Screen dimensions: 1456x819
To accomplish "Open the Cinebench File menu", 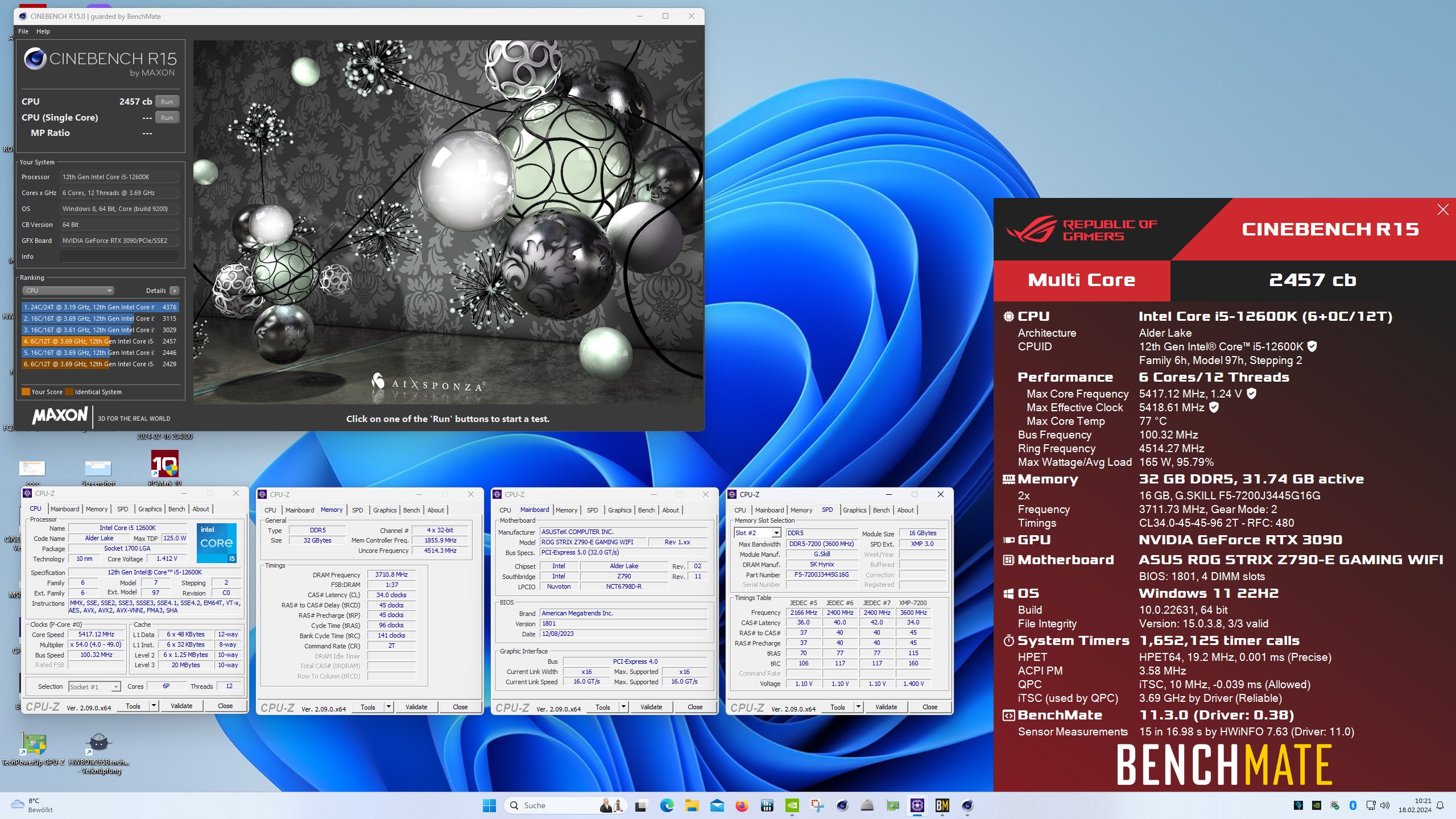I will click(x=23, y=31).
